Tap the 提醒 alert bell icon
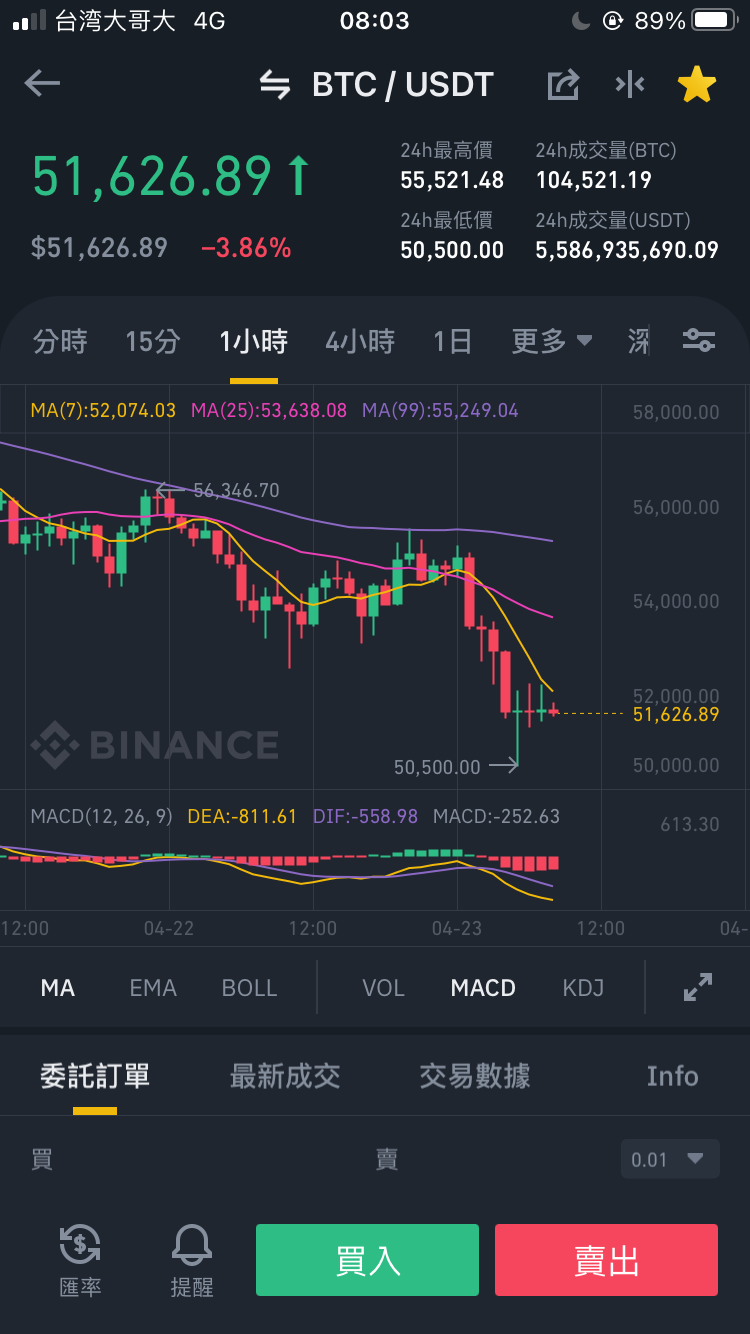 click(x=192, y=1261)
